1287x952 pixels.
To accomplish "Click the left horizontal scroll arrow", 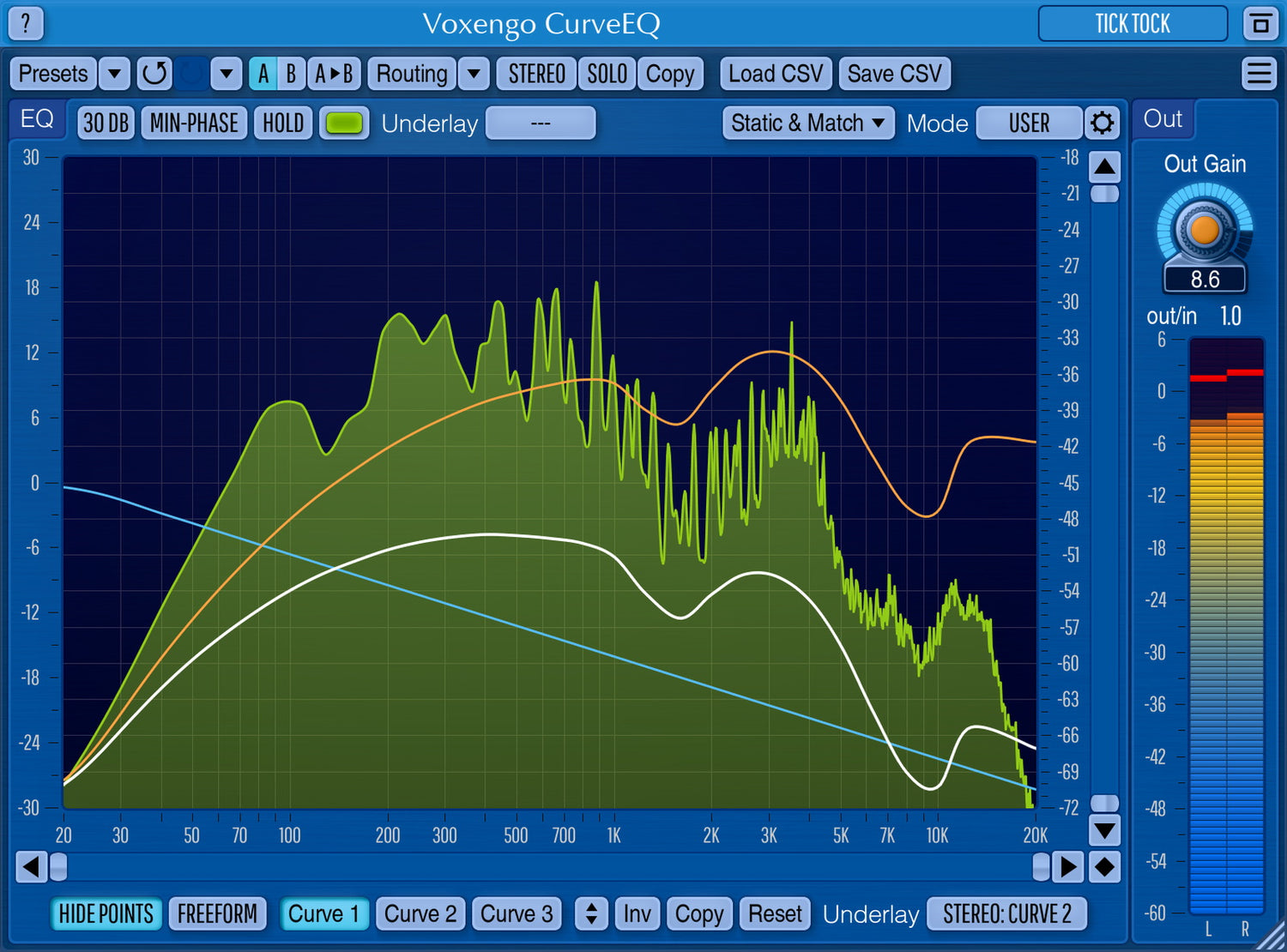I will pyautogui.click(x=31, y=867).
